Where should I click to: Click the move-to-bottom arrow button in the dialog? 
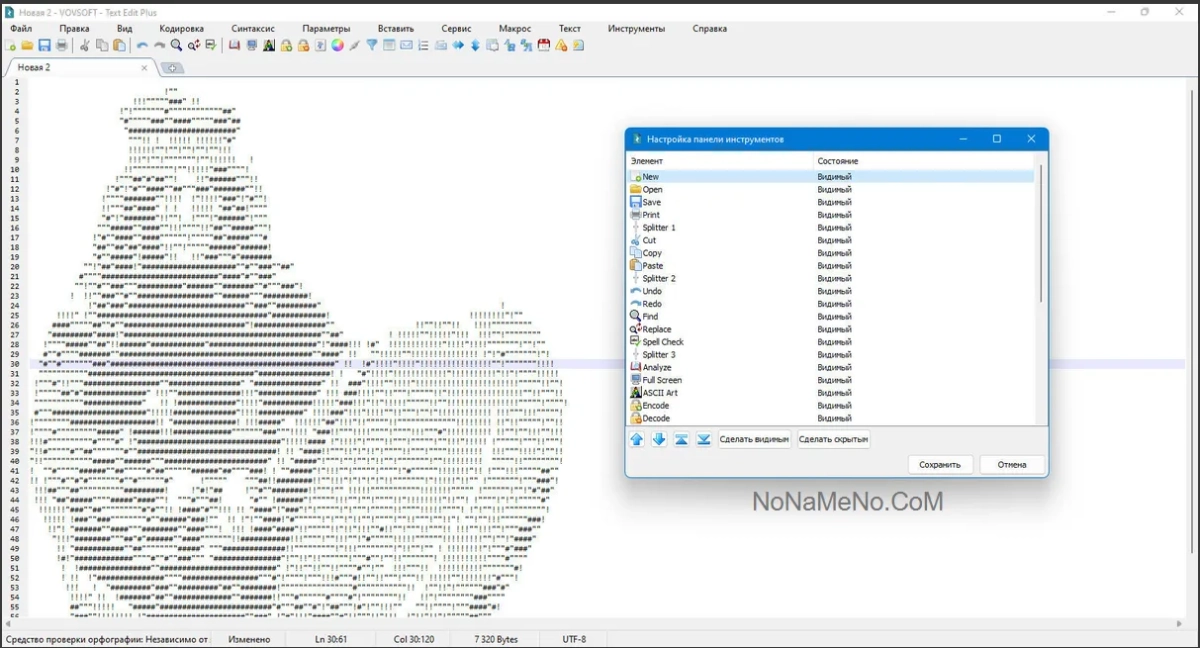pyautogui.click(x=703, y=440)
